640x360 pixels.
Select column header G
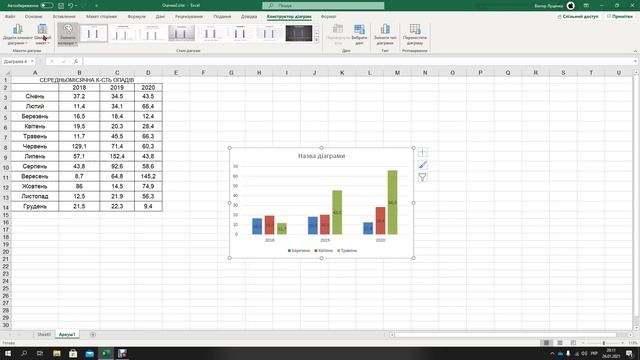coord(231,73)
